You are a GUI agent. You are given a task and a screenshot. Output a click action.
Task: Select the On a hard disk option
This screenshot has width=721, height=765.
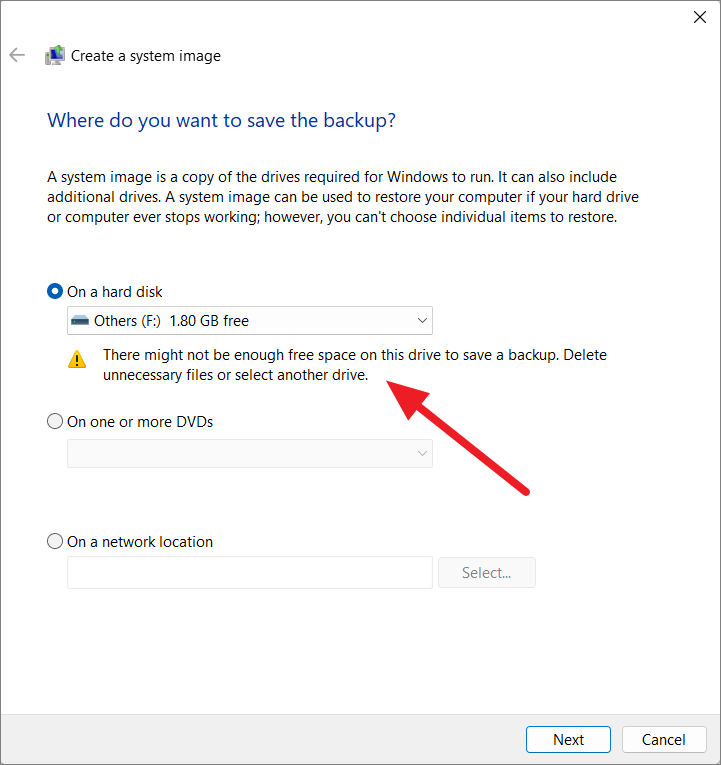click(x=55, y=291)
